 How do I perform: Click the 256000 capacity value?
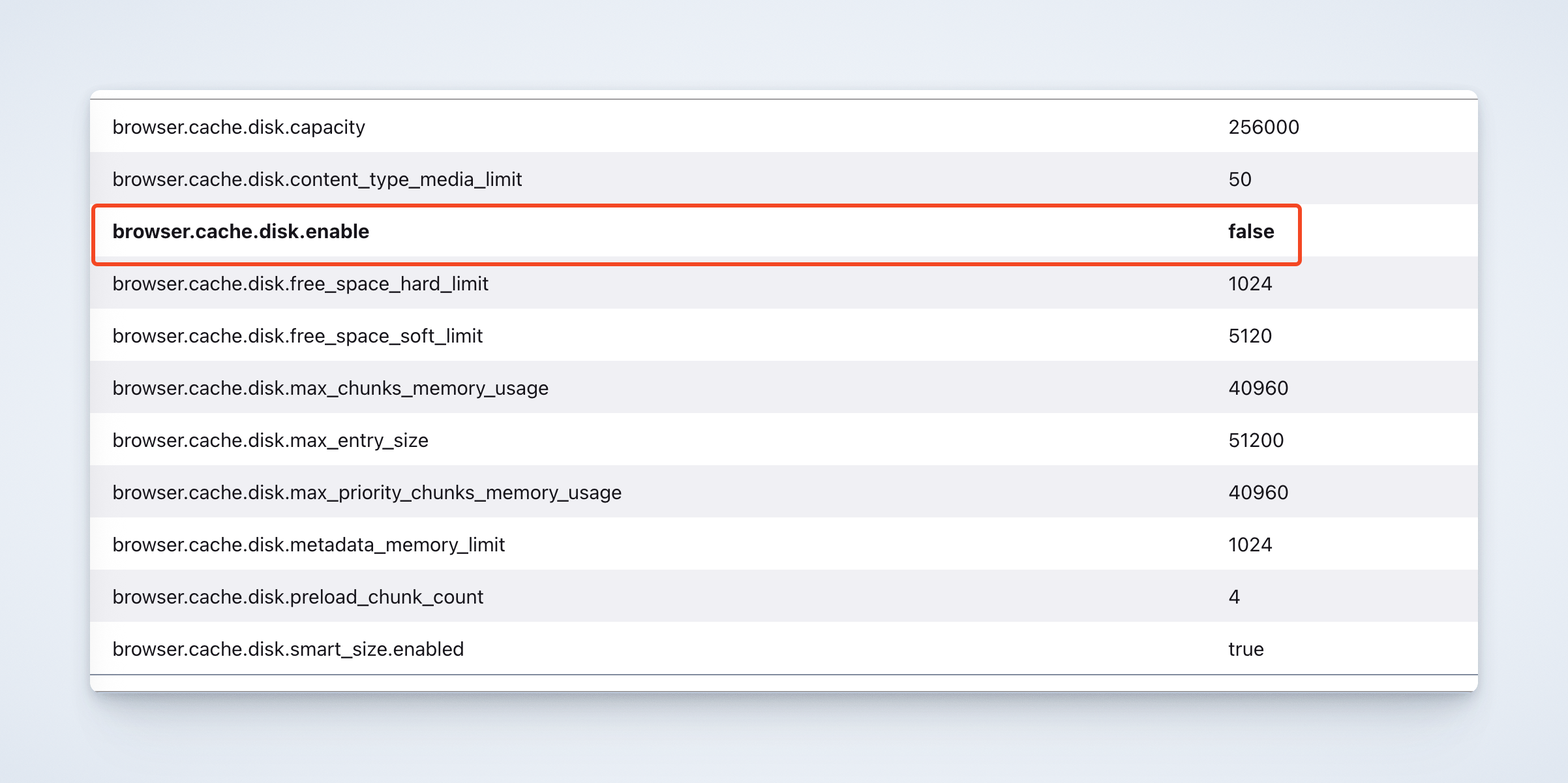1263,127
